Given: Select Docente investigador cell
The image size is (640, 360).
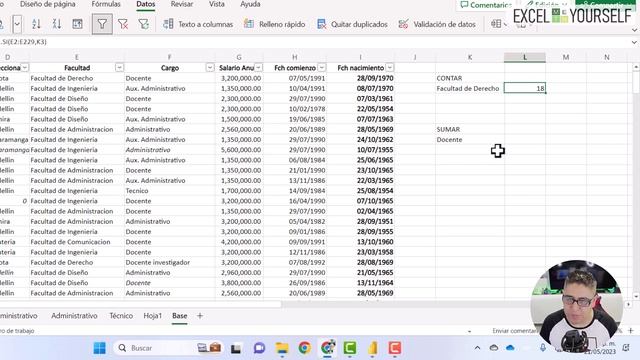Looking at the screenshot, I should pos(170,262).
